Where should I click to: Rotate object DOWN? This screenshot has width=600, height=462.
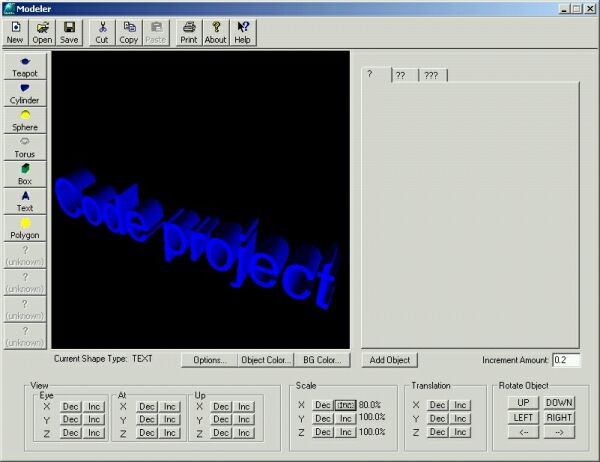coord(559,403)
